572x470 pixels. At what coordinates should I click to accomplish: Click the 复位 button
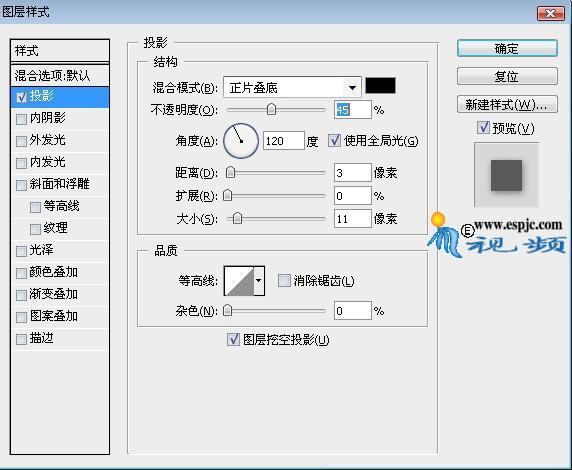coord(507,76)
